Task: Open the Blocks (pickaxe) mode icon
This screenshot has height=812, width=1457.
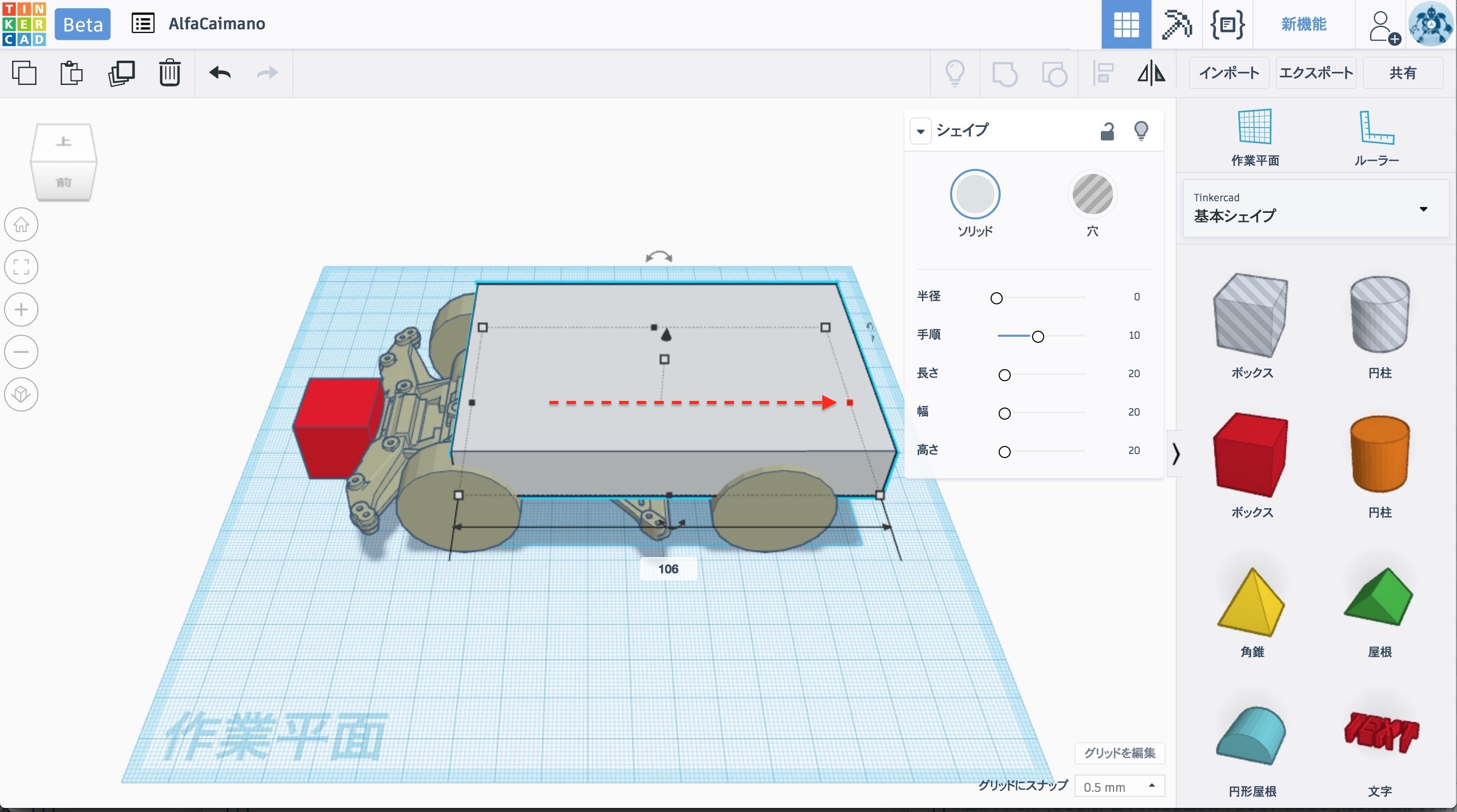Action: coord(1176,24)
